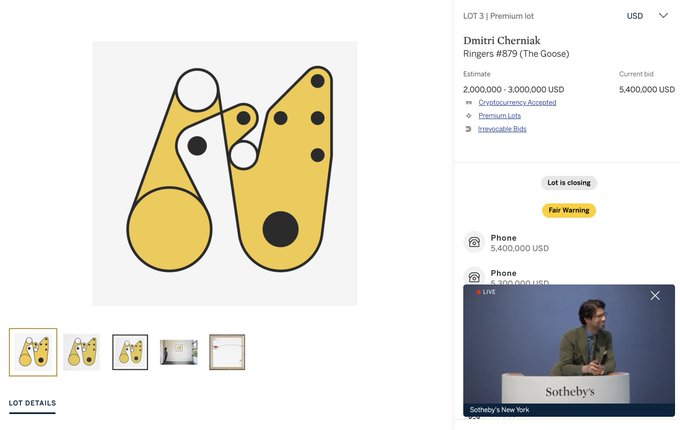Click the irrevocable bid icon
The height and width of the screenshot is (430, 680).
coord(468,129)
